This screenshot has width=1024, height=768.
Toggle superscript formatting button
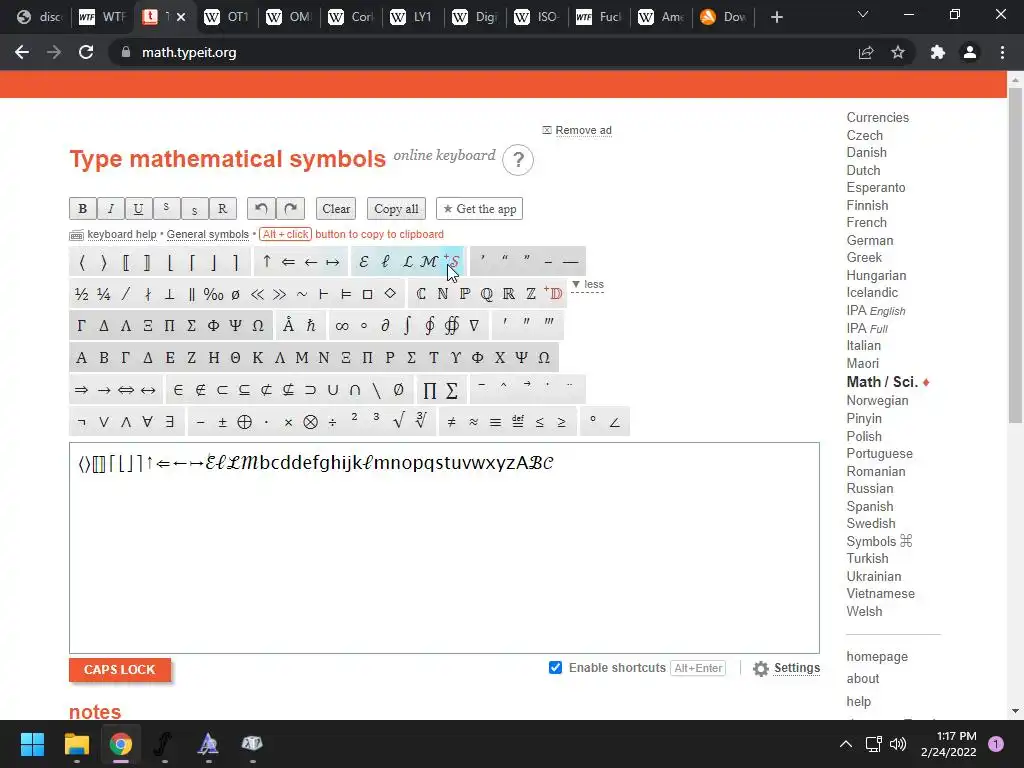point(167,209)
